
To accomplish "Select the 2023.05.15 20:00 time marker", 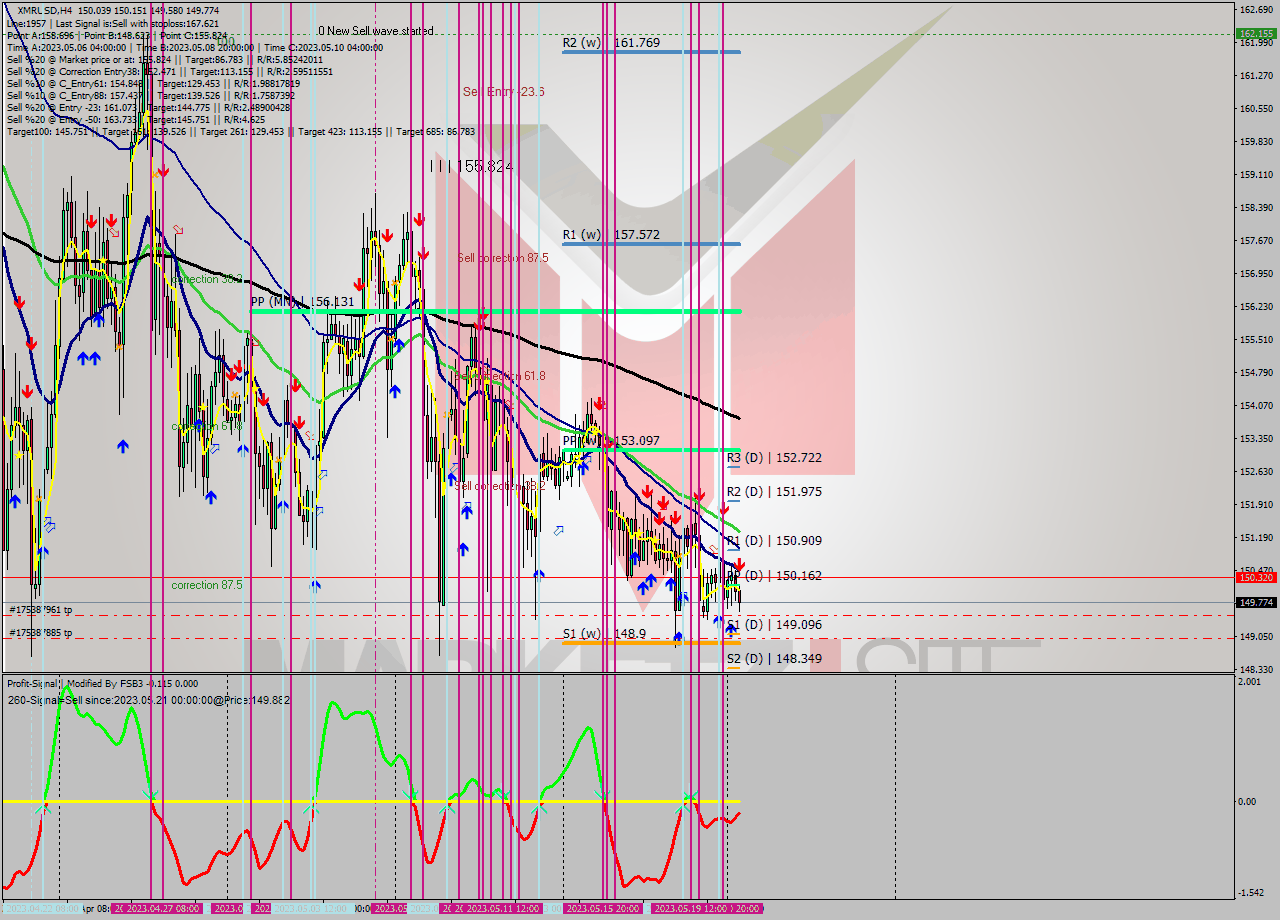I will (x=603, y=908).
